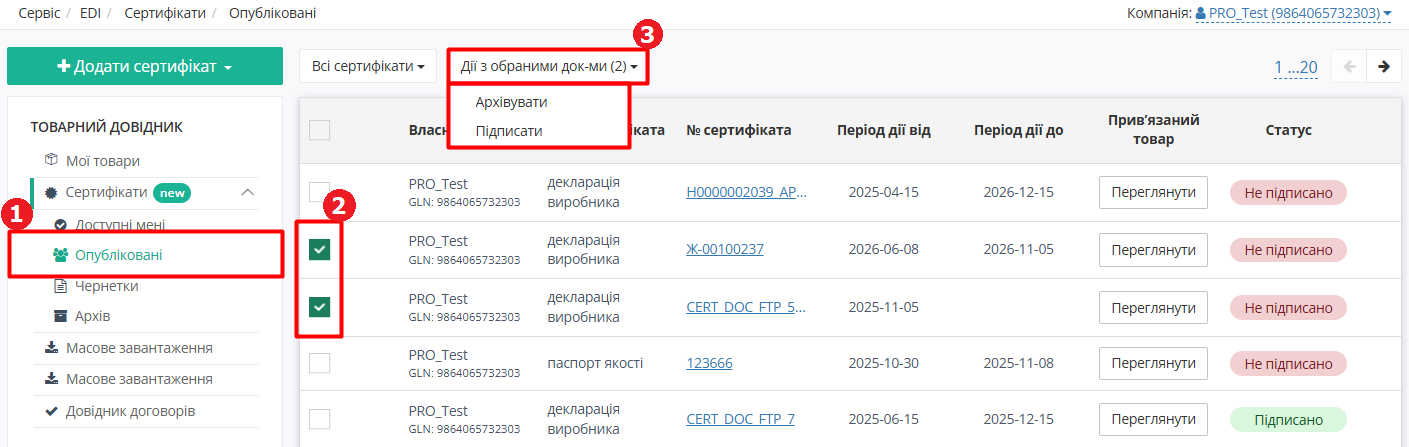Open certificate link 'H0000002039_AP...'
This screenshot has height=447, width=1409.
click(x=746, y=192)
